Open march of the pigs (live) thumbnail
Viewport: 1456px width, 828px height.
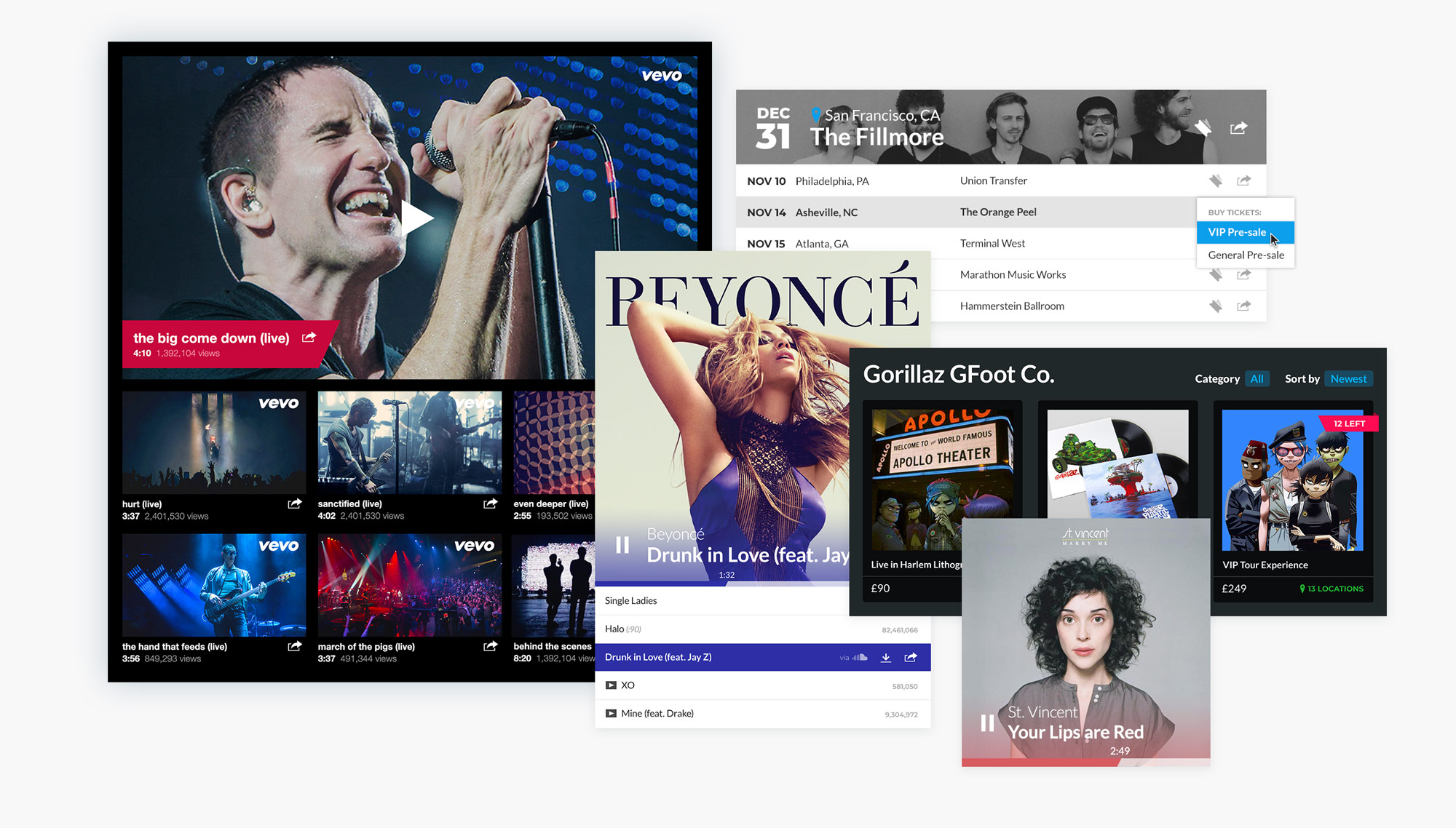point(410,586)
